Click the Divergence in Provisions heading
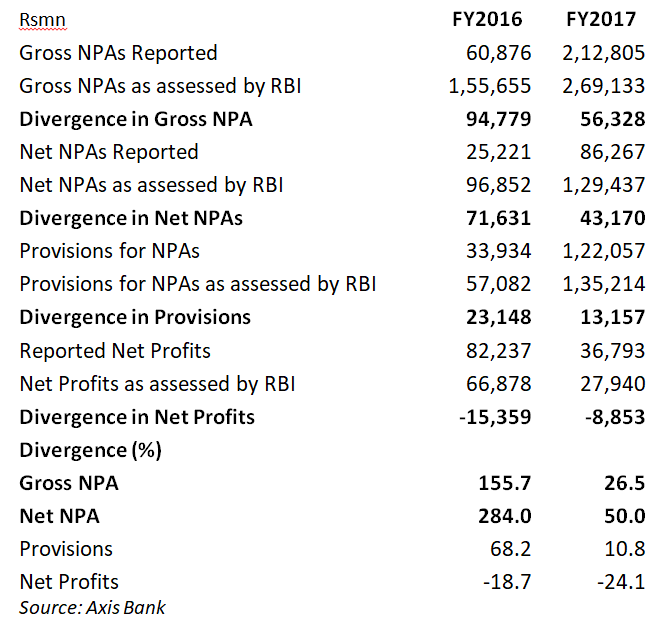 pos(135,317)
